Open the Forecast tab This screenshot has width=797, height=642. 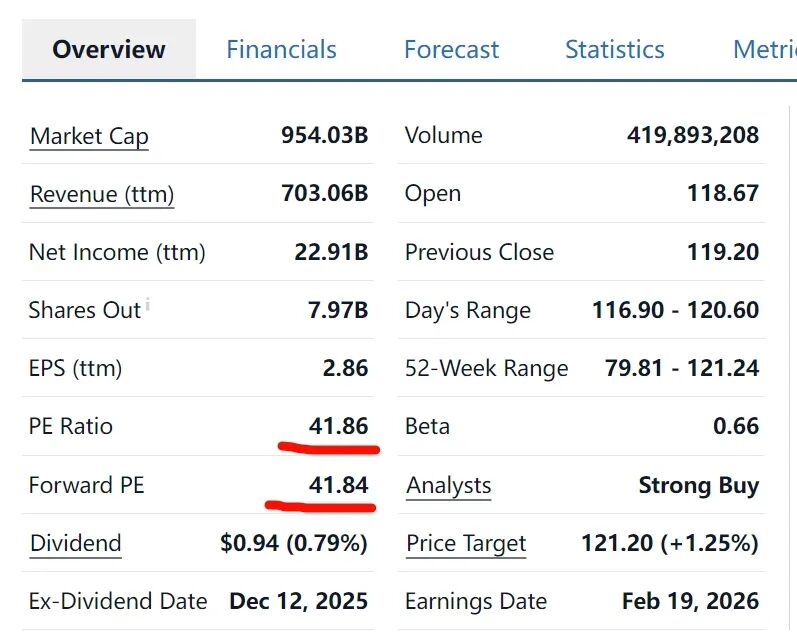(451, 49)
